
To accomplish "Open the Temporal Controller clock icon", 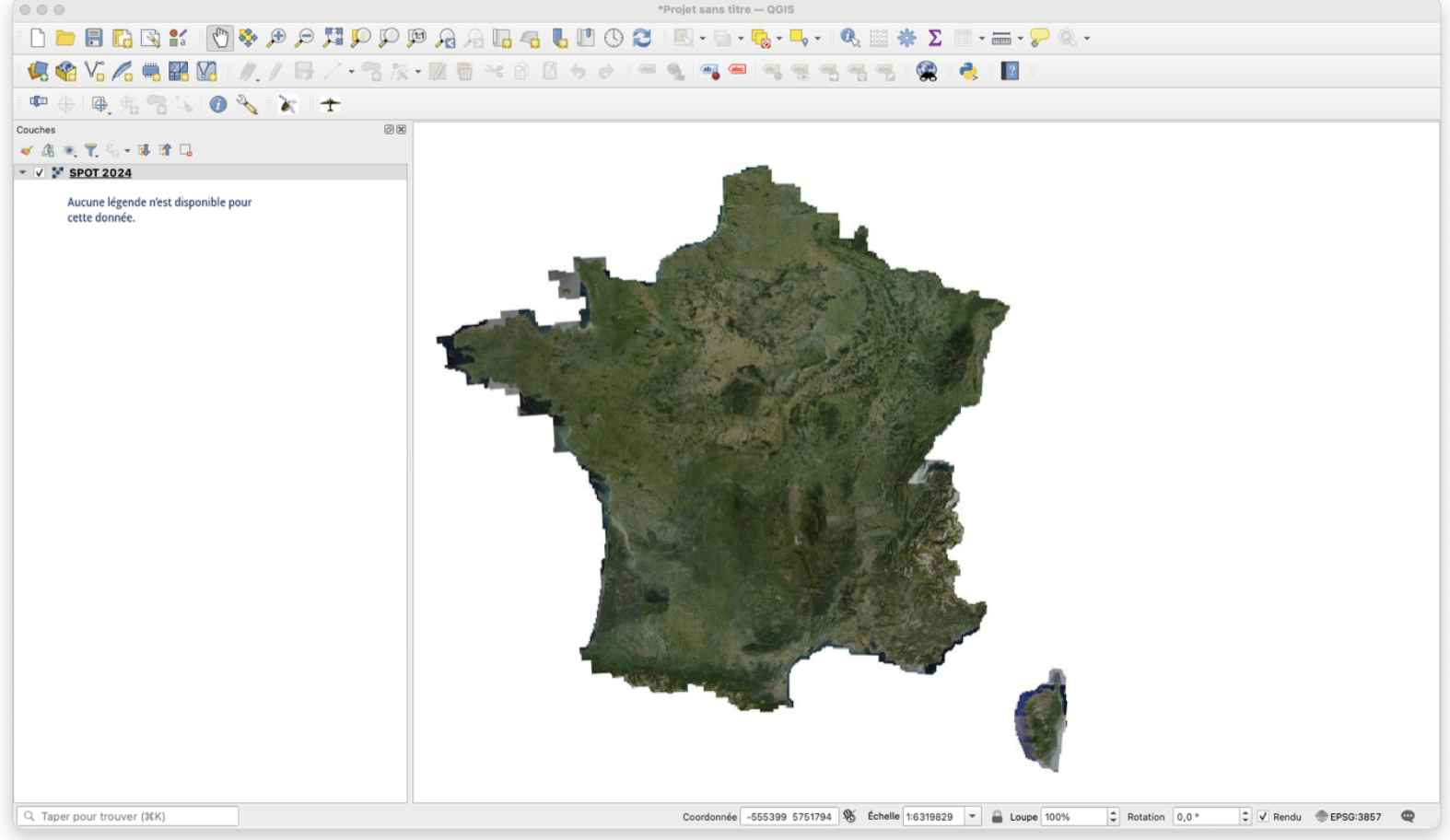I will click(614, 38).
